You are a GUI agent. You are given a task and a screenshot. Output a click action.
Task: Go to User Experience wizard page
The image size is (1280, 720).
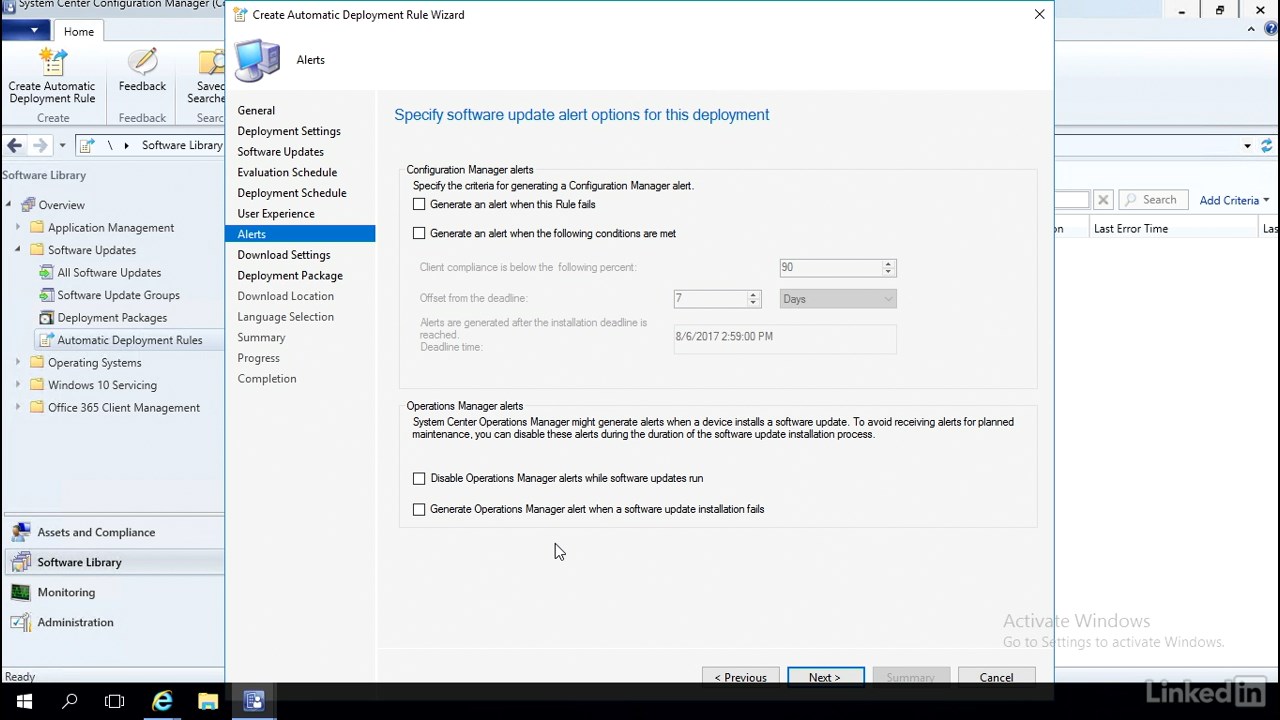point(276,213)
